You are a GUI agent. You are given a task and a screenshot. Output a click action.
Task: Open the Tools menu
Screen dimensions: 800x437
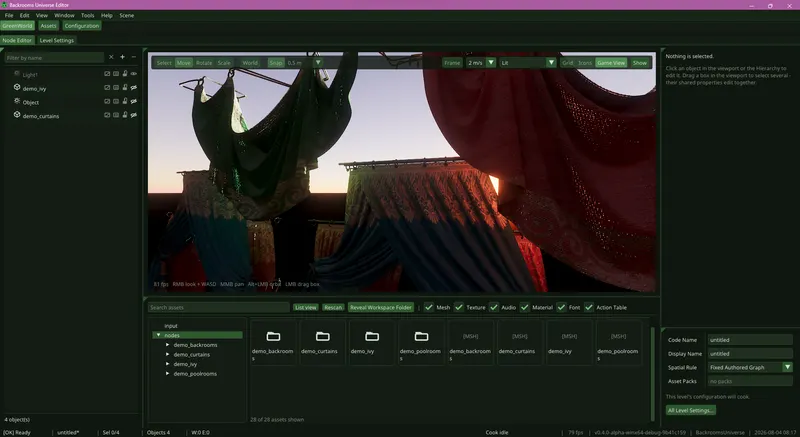(x=88, y=15)
